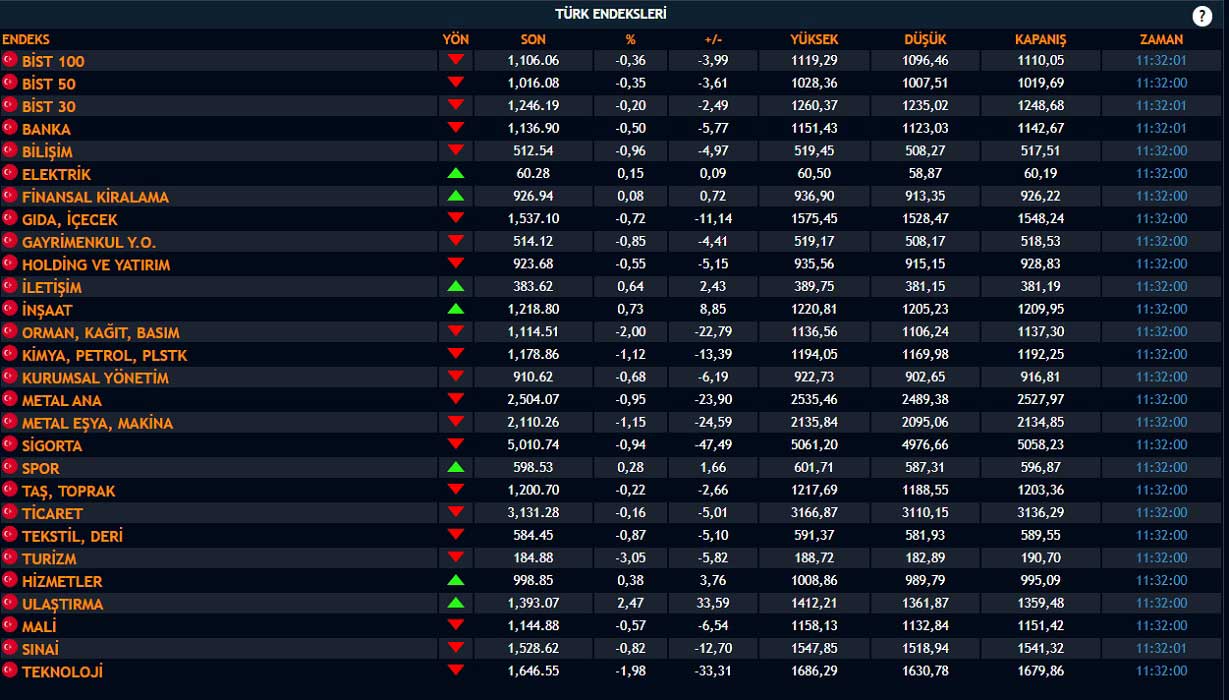Sort by the DÜŞÜK column header
This screenshot has width=1229, height=700.
925,40
